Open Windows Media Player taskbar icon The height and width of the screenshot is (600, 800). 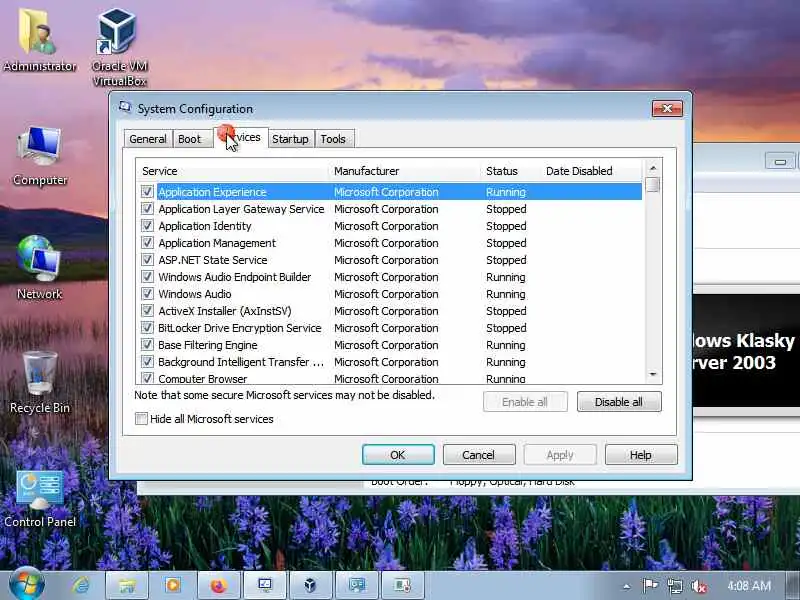tap(172, 585)
